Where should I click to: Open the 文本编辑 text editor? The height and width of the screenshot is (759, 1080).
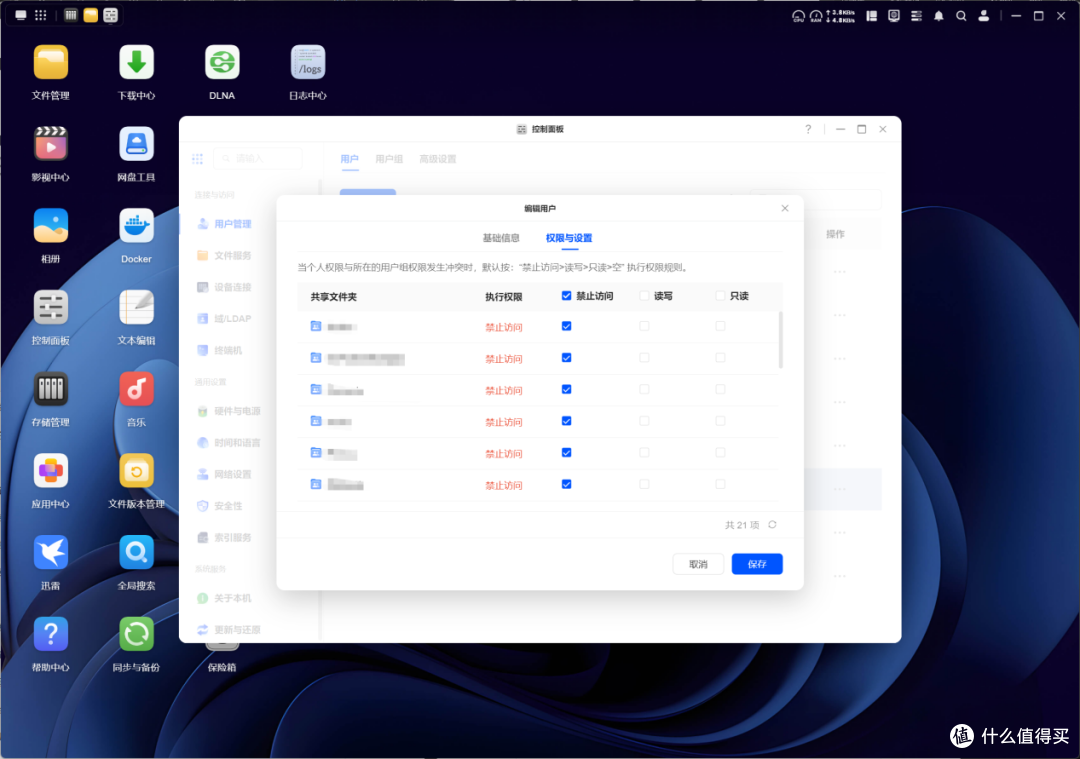136,308
